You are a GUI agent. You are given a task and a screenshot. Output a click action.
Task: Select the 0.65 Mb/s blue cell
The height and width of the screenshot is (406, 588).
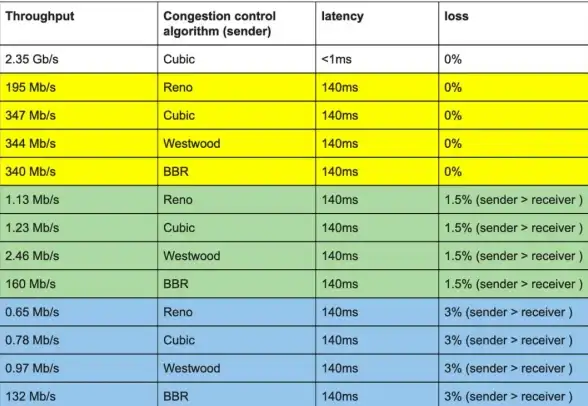tap(79, 312)
